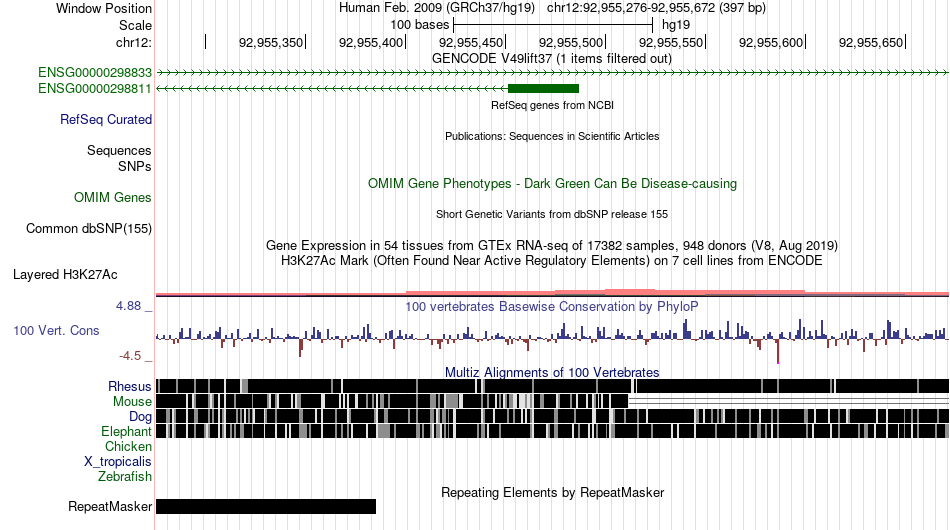This screenshot has width=950, height=530.
Task: Click the Scale label
Action: point(135,25)
